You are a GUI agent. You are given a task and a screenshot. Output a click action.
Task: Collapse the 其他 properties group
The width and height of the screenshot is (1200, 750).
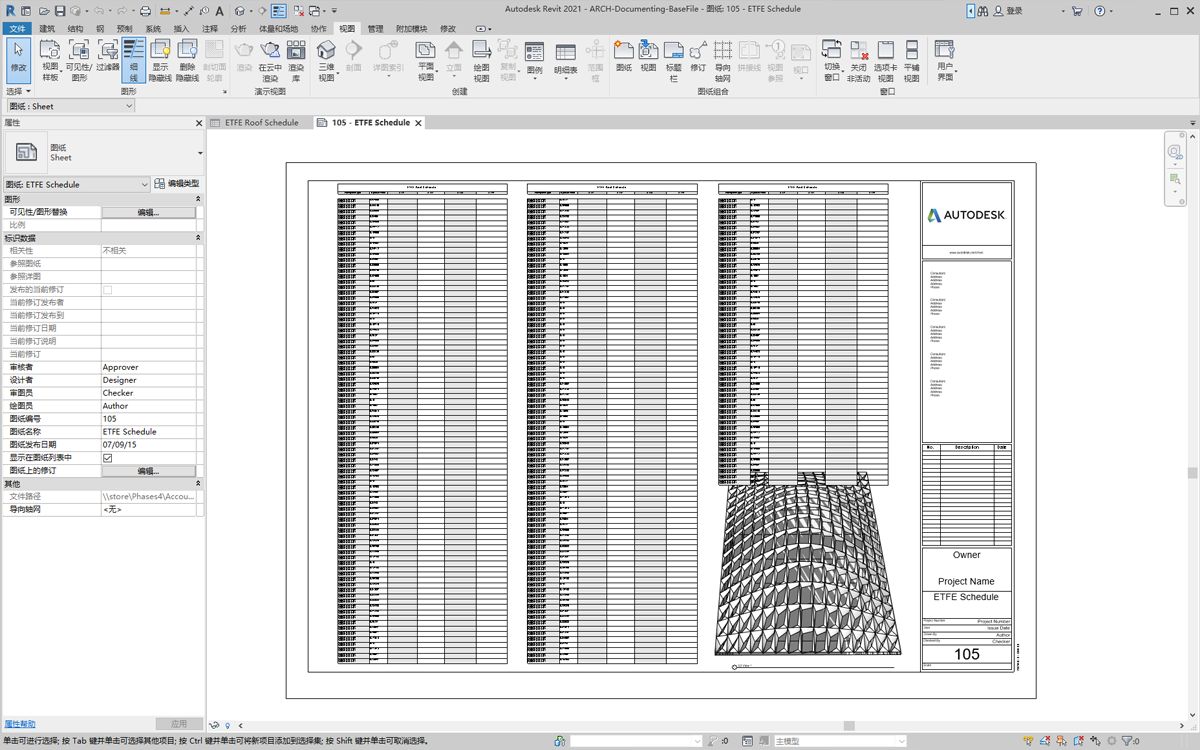click(x=197, y=484)
